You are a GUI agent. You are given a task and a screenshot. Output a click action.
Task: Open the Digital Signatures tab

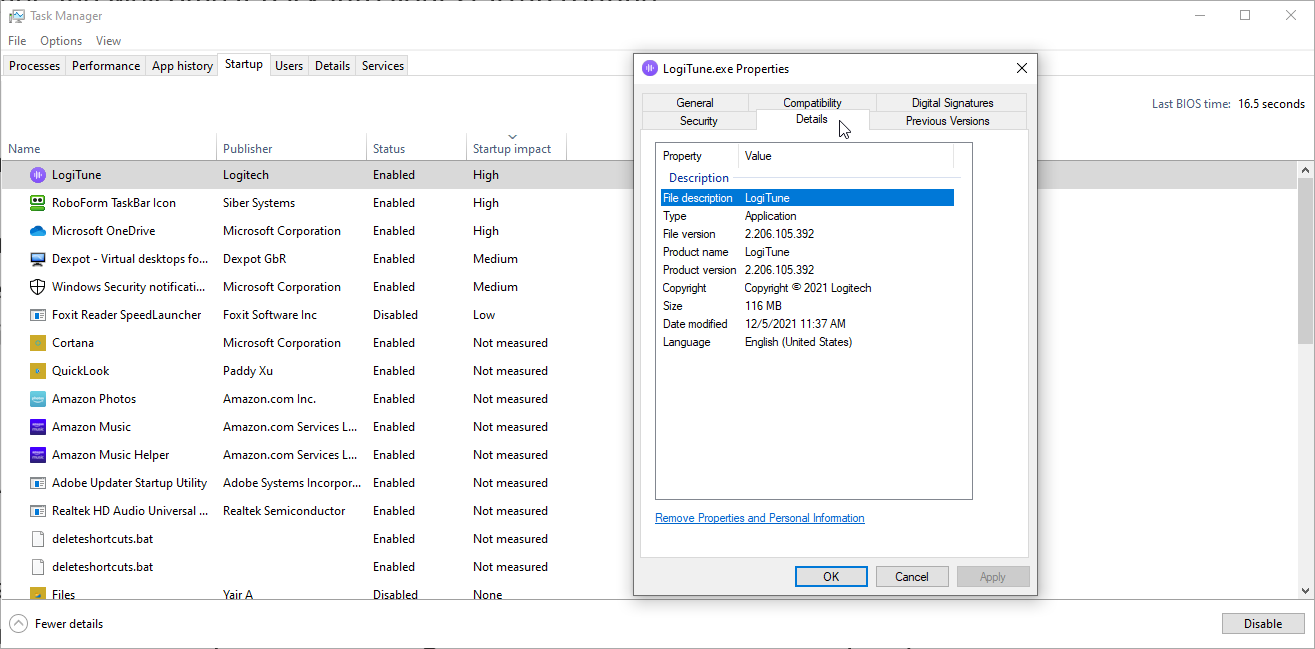(x=952, y=103)
